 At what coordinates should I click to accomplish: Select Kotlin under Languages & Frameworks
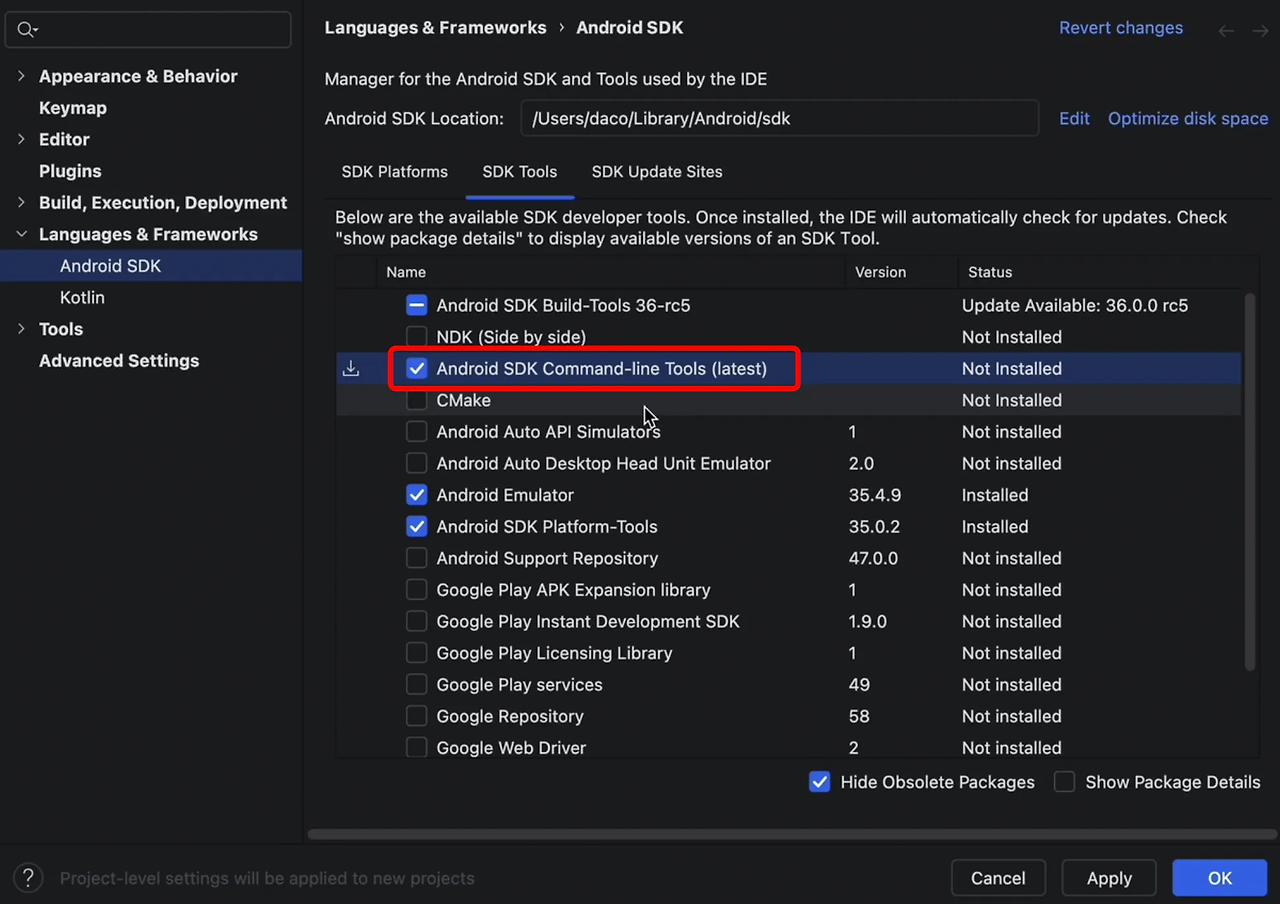(x=82, y=298)
